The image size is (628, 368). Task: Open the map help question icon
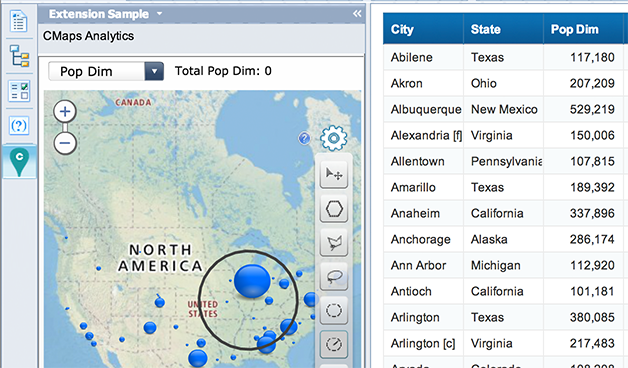click(304, 139)
